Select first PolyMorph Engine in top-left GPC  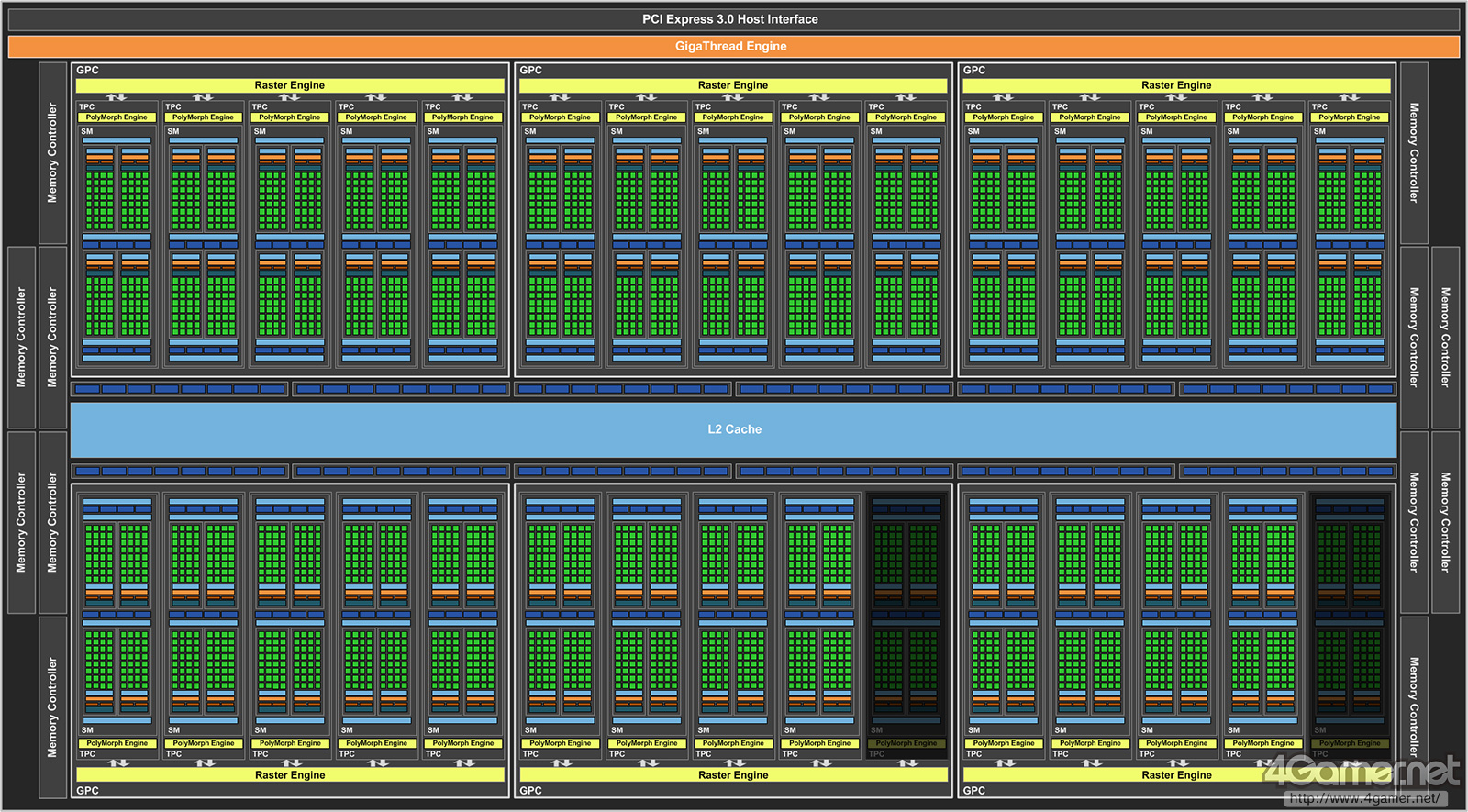point(117,117)
